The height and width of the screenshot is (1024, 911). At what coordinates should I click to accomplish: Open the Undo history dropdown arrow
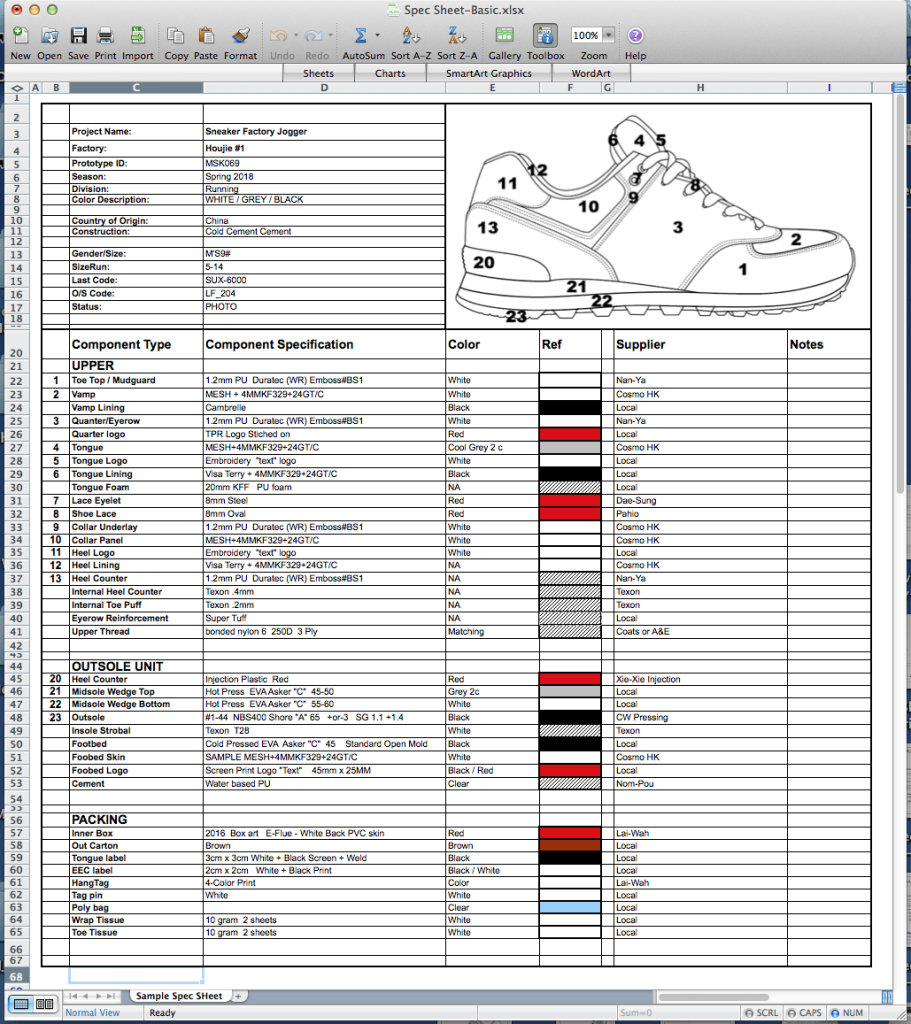pos(295,34)
